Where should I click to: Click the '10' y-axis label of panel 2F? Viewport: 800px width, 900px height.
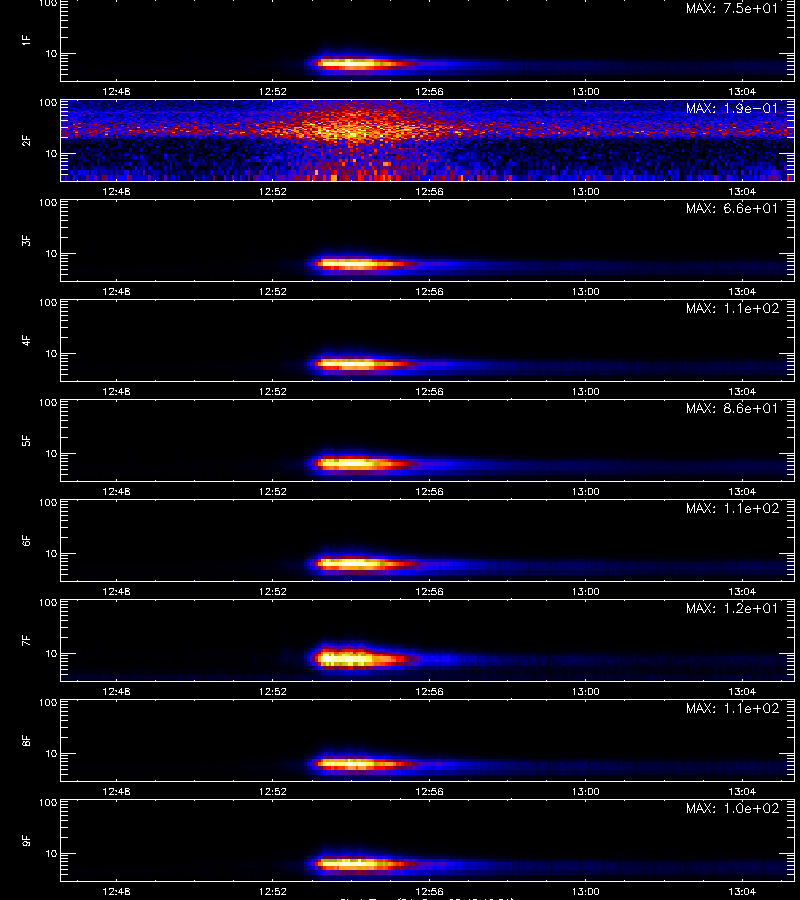(51, 153)
